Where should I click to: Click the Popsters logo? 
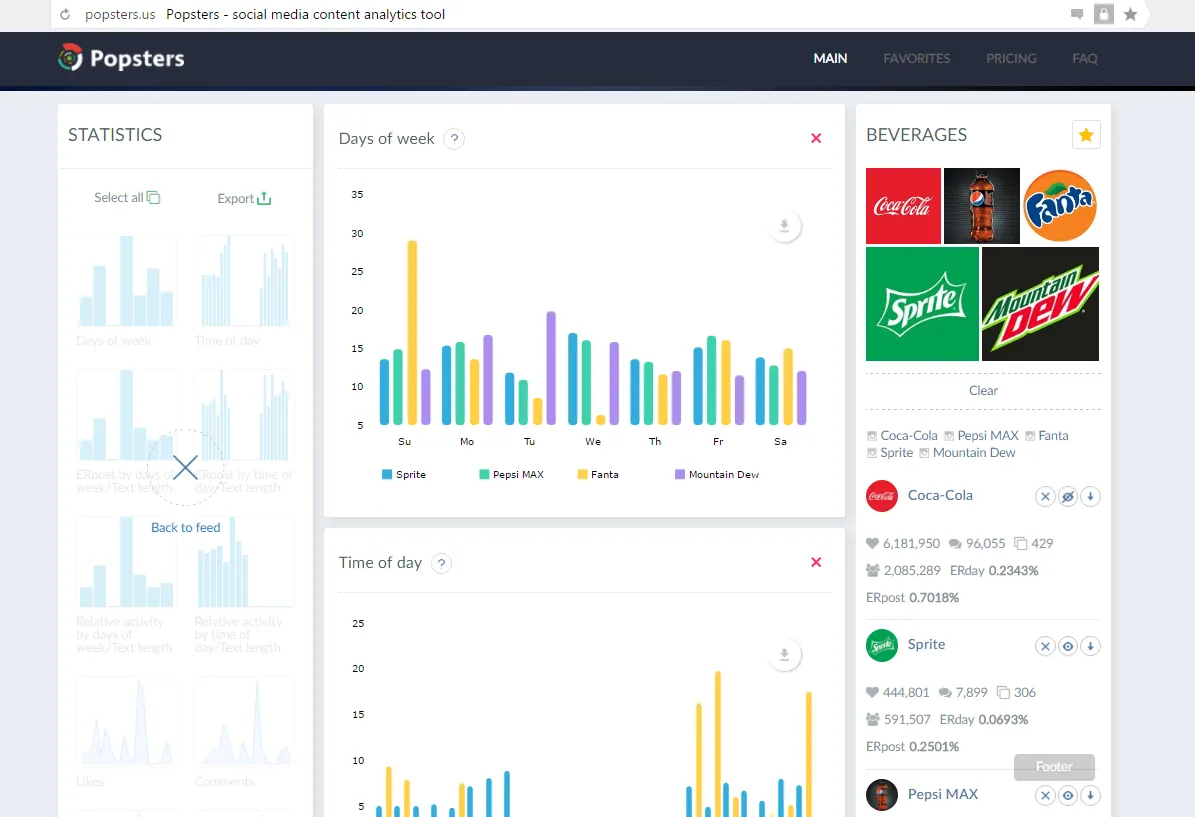[x=120, y=58]
